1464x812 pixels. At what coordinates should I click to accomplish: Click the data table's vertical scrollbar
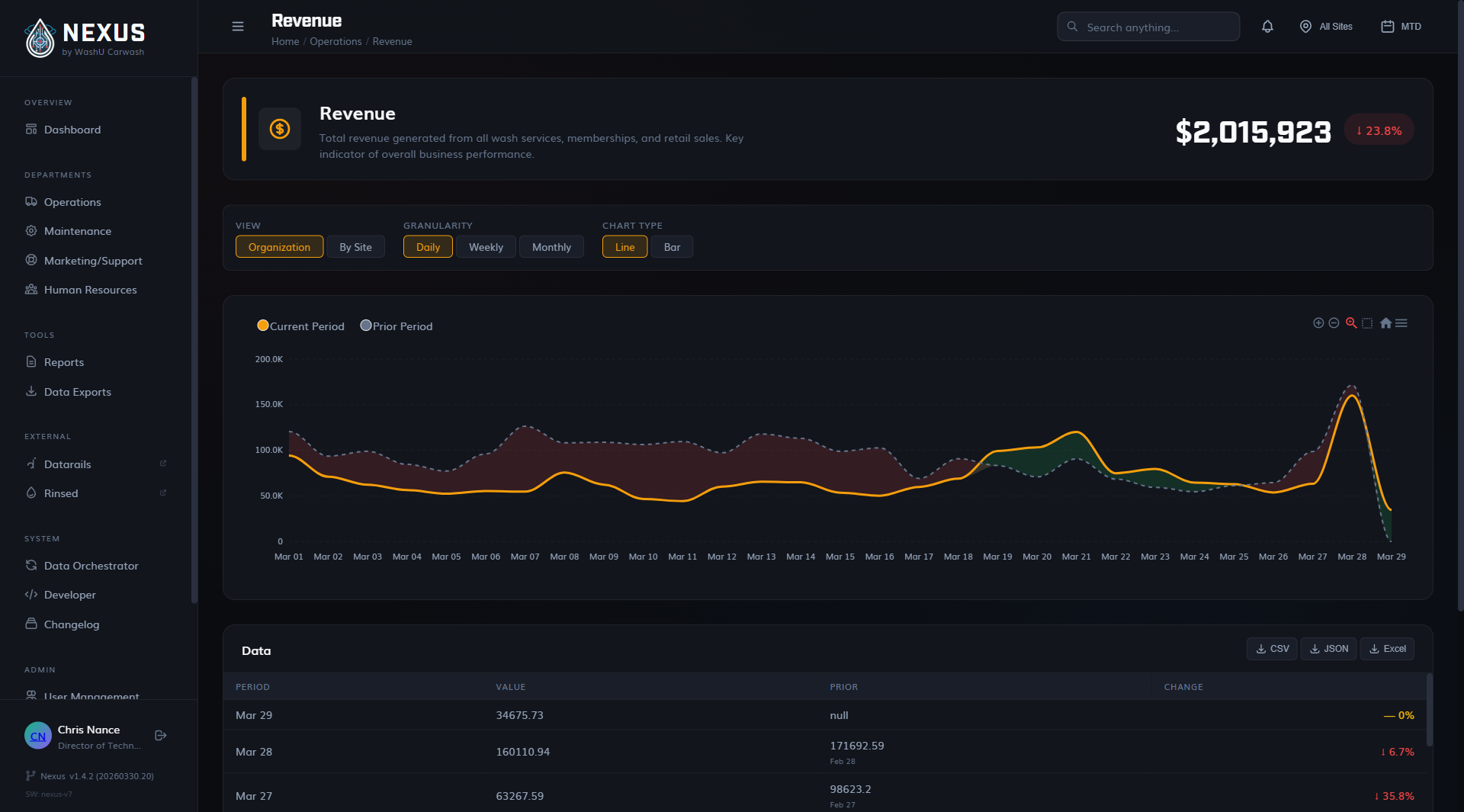[1429, 710]
